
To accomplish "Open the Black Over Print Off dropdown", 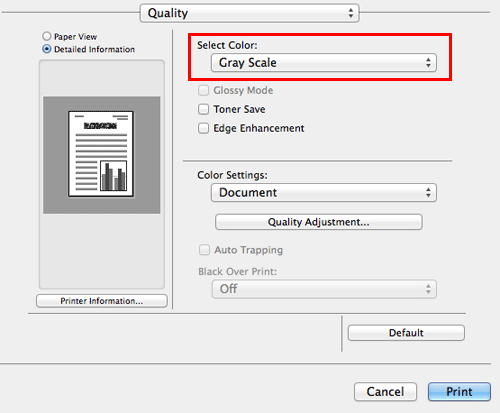I will click(x=324, y=289).
